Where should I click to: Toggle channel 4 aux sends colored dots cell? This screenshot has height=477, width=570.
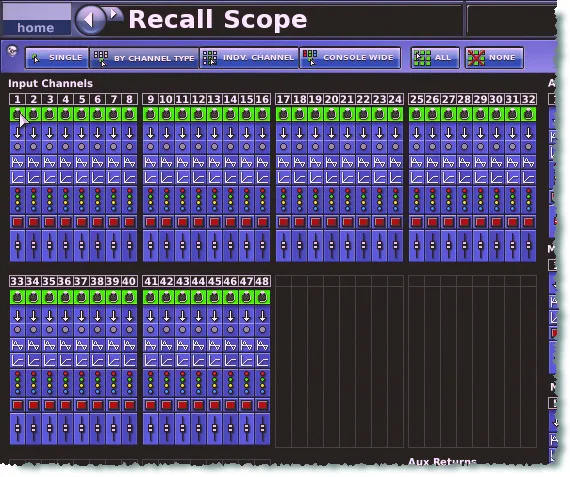pos(65,200)
